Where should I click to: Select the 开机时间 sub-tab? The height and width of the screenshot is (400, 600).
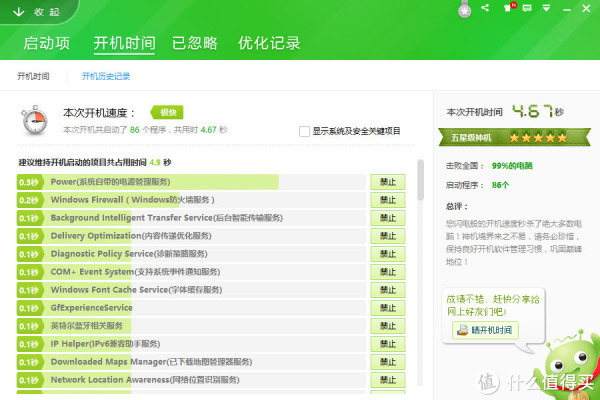pos(33,76)
